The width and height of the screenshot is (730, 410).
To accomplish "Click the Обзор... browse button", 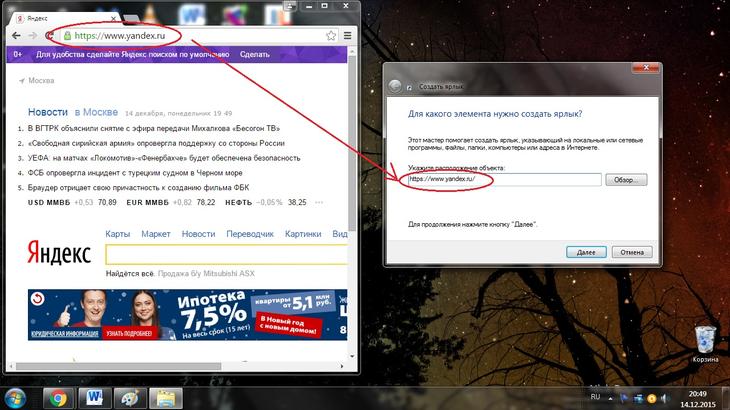I will click(x=626, y=180).
